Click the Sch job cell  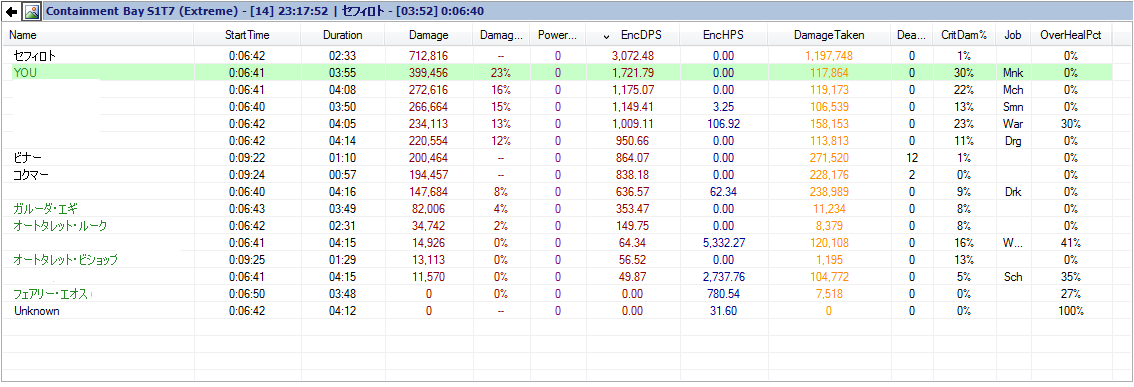click(1012, 276)
